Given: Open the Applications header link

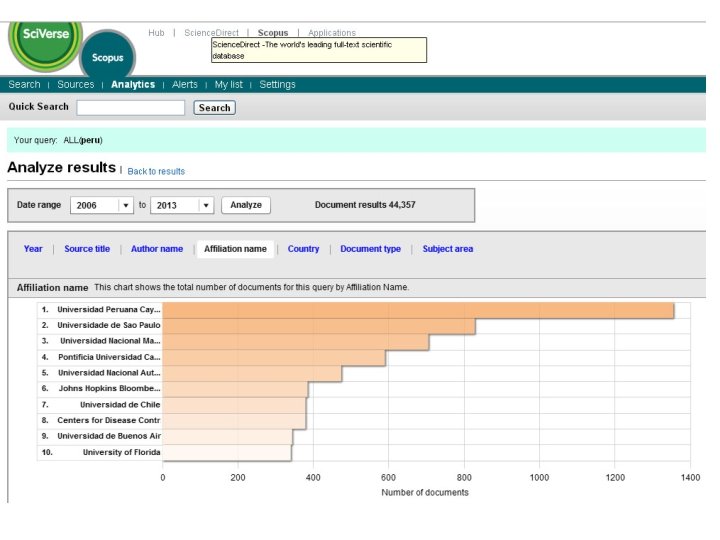Looking at the screenshot, I should coord(332,33).
